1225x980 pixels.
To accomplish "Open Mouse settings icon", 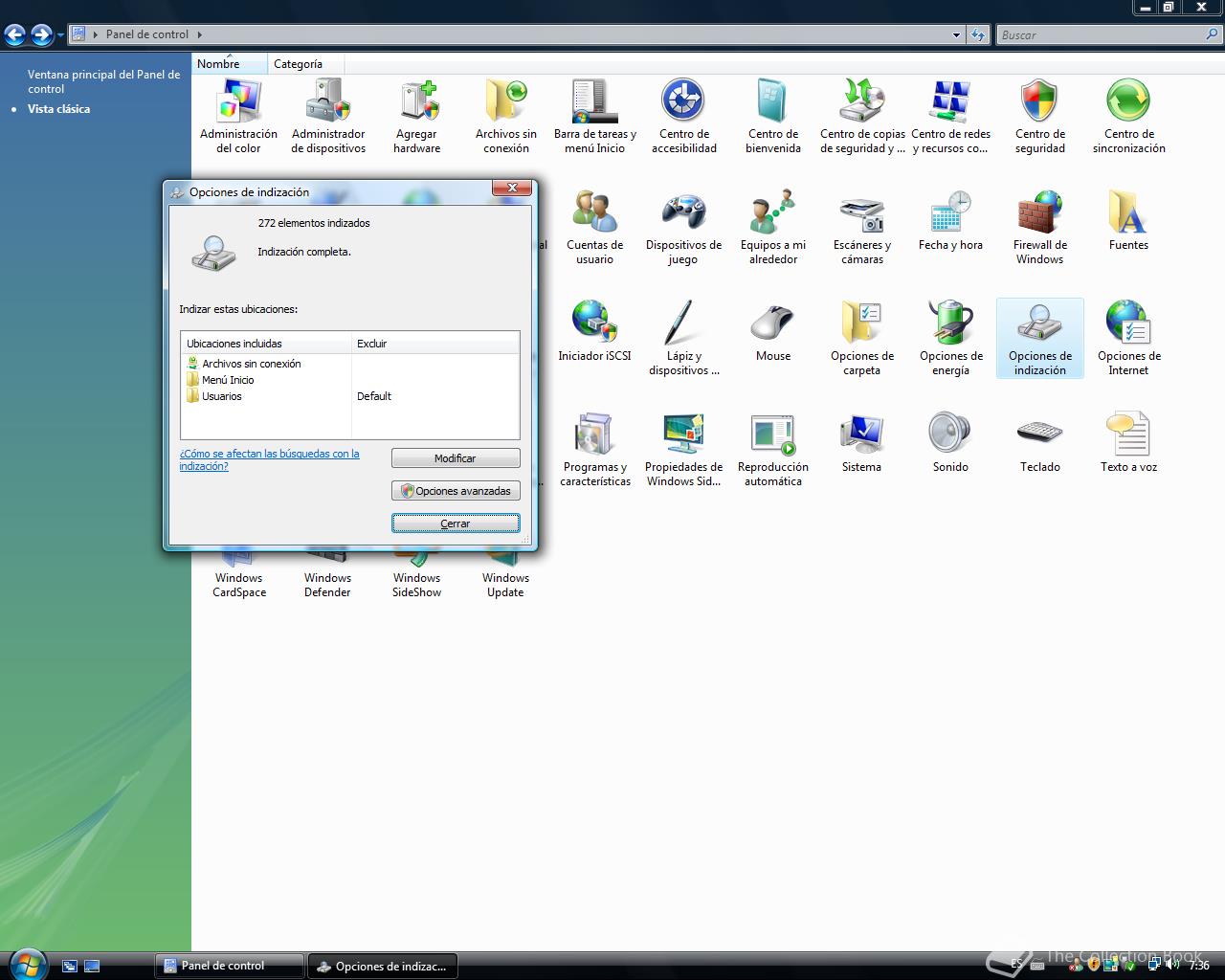I will pos(773,332).
